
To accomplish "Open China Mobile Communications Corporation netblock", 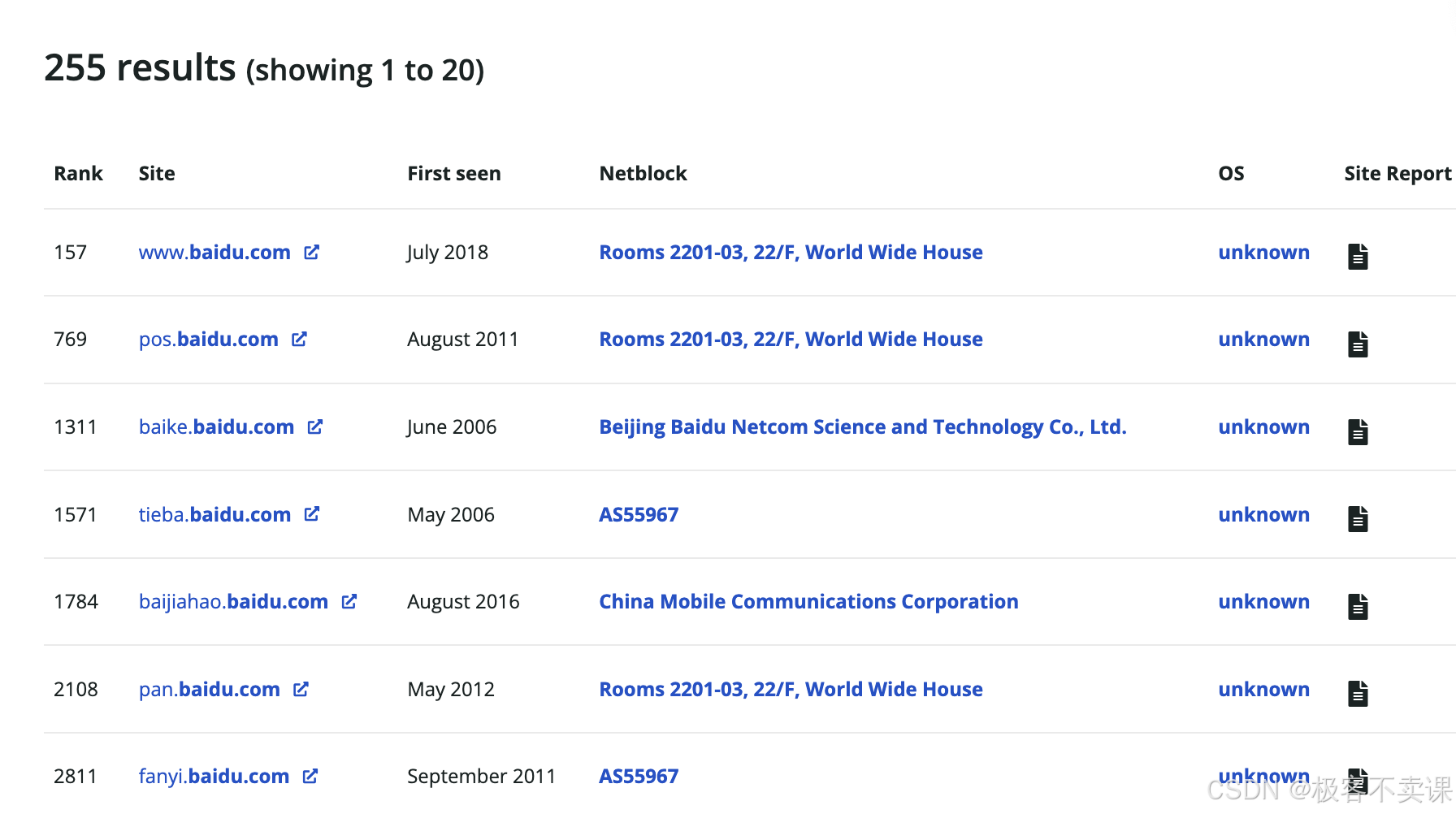I will [x=808, y=602].
